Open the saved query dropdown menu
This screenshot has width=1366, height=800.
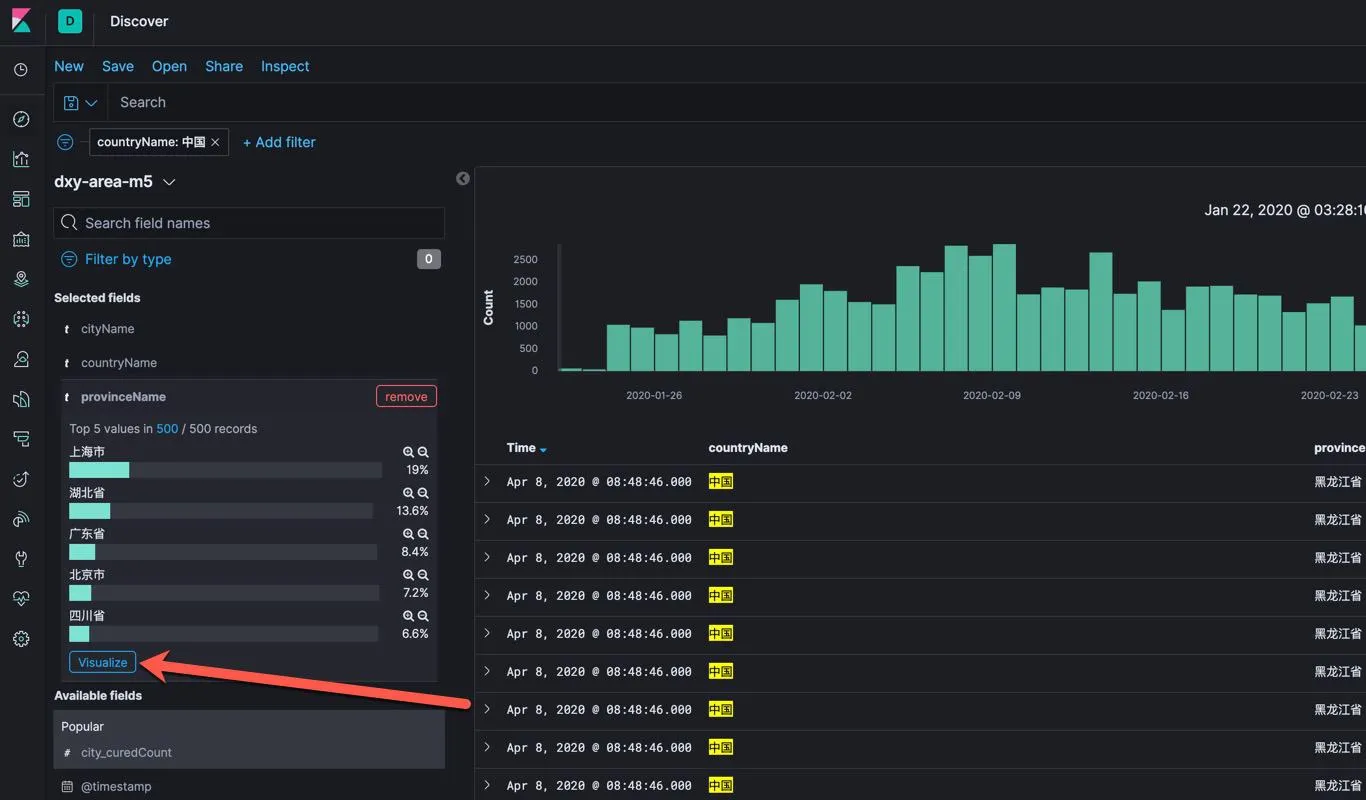(80, 103)
